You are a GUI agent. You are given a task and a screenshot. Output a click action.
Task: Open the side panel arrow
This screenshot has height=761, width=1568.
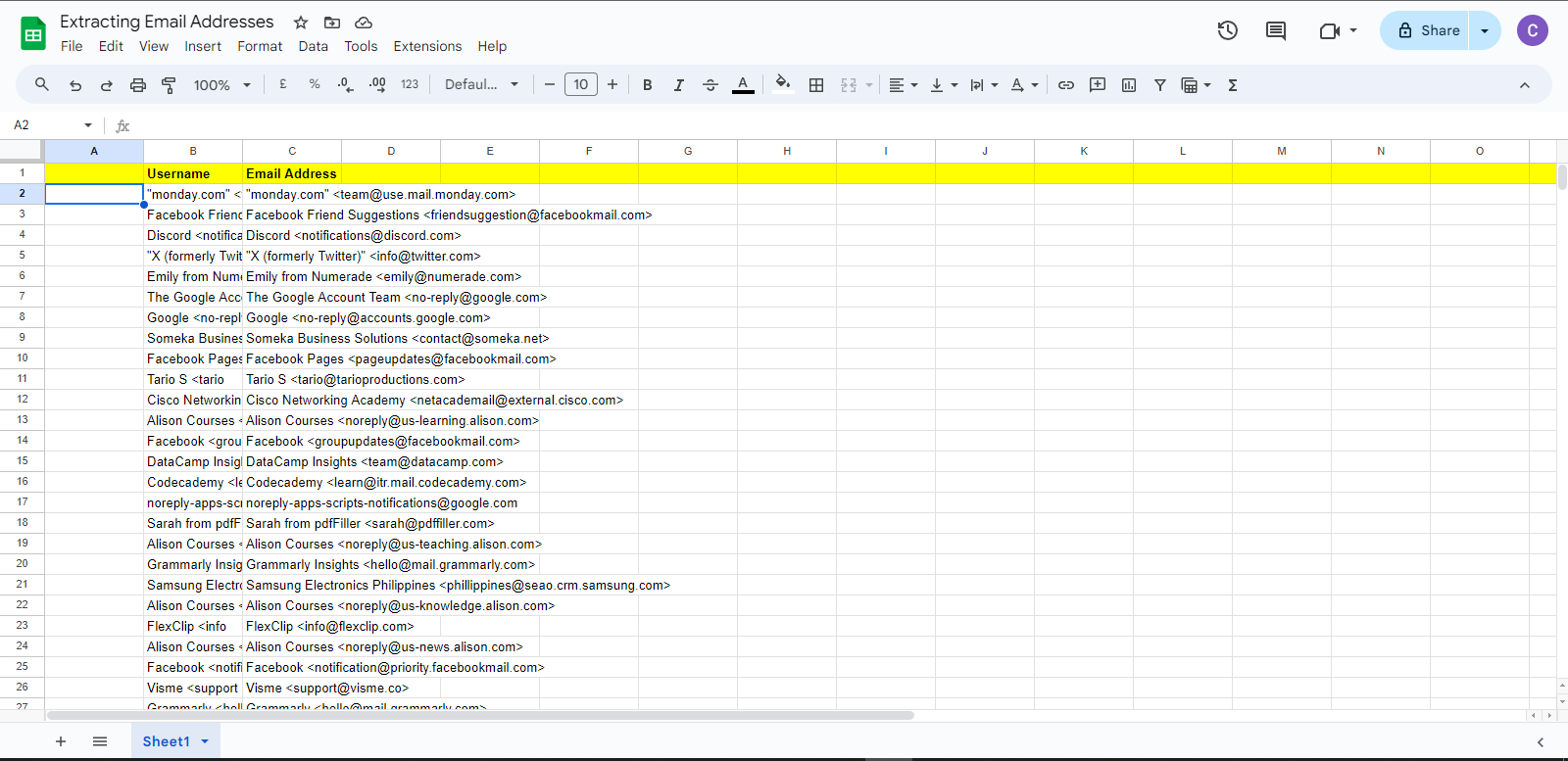tap(1541, 742)
